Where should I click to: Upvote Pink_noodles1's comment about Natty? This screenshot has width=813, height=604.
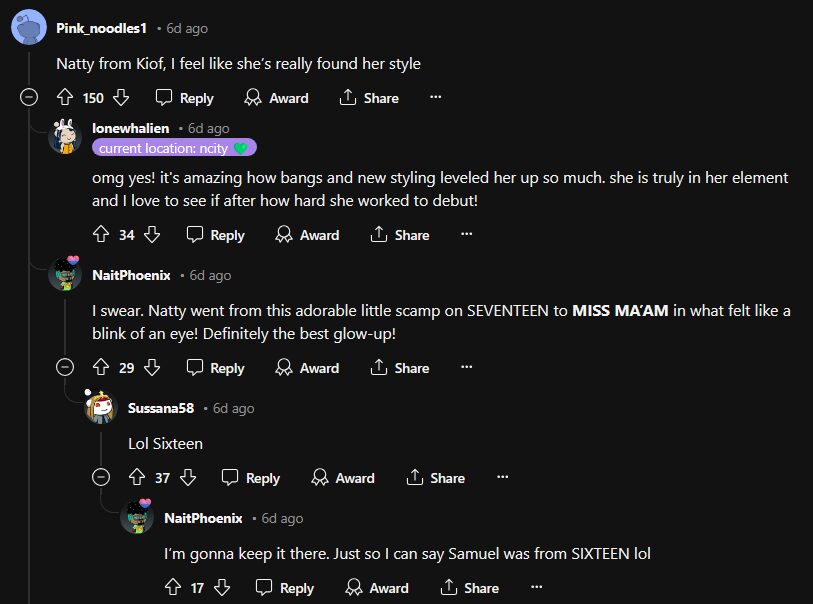[x=65, y=98]
